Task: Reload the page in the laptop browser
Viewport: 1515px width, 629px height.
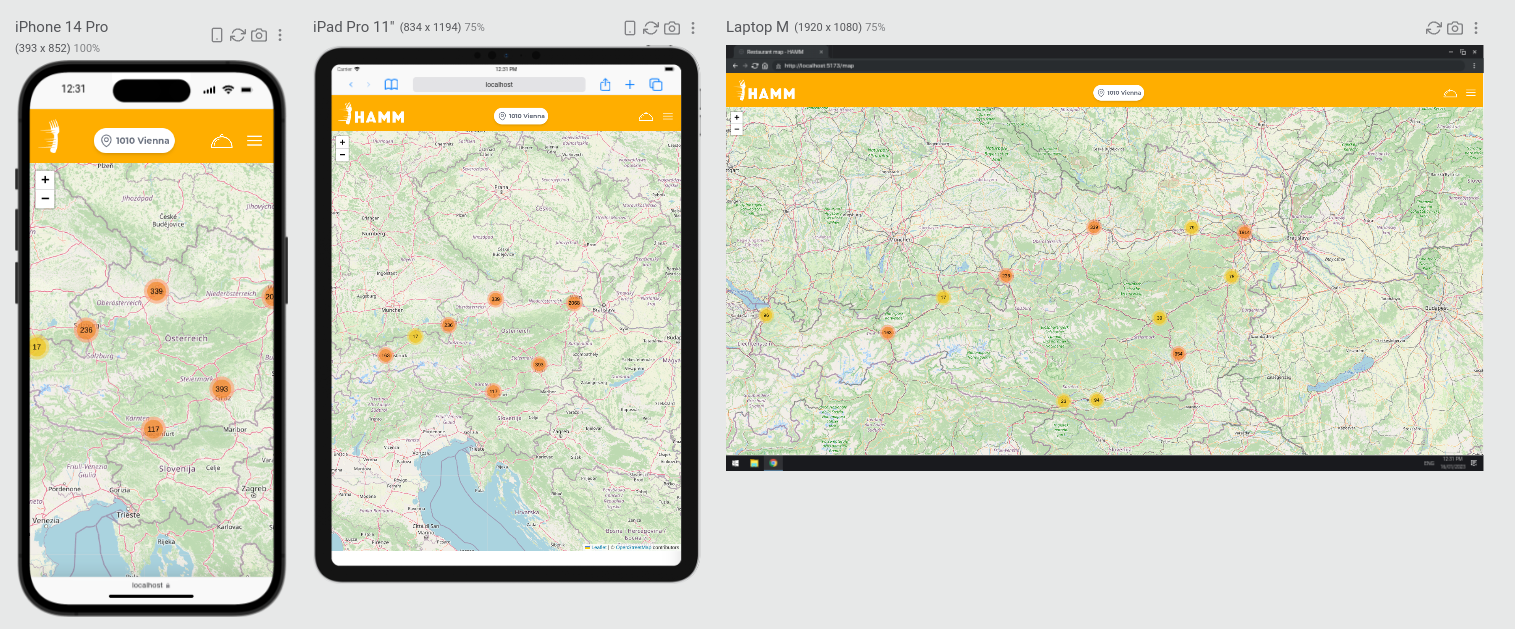Action: point(755,65)
